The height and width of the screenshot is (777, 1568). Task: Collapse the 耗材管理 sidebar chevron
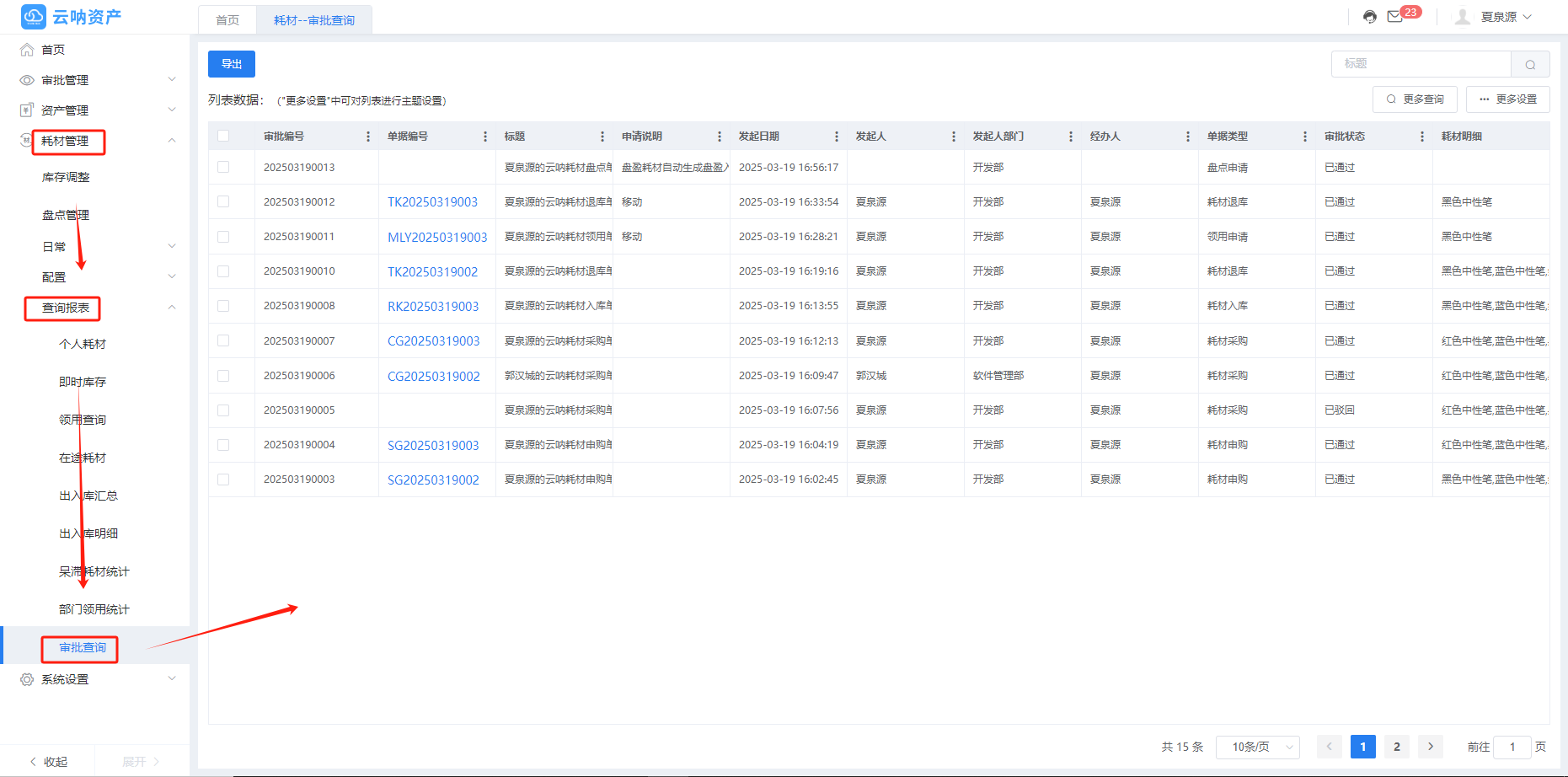pos(172,141)
